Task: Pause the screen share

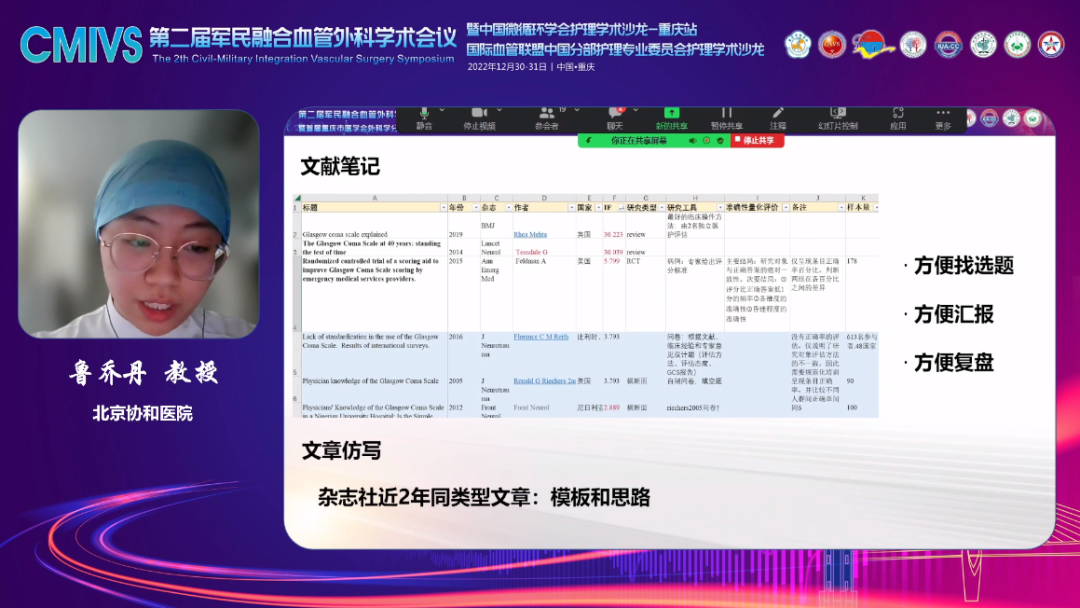Action: [727, 118]
